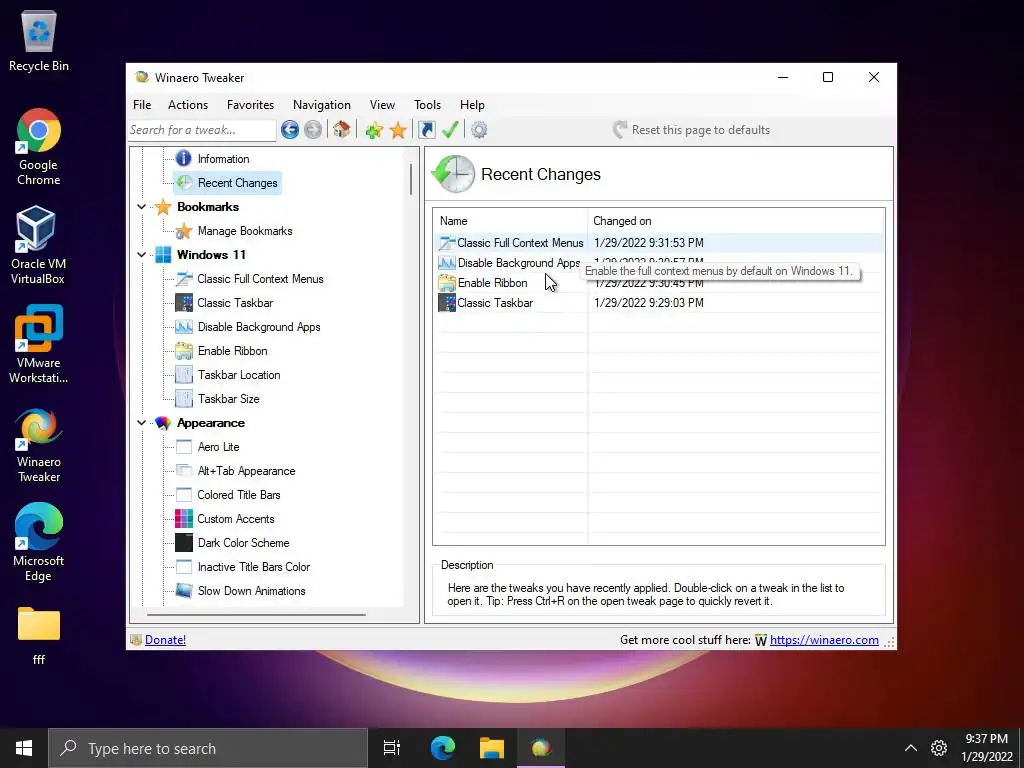The image size is (1024, 768).
Task: Click the Custom Accents colored icon
Action: tap(184, 519)
